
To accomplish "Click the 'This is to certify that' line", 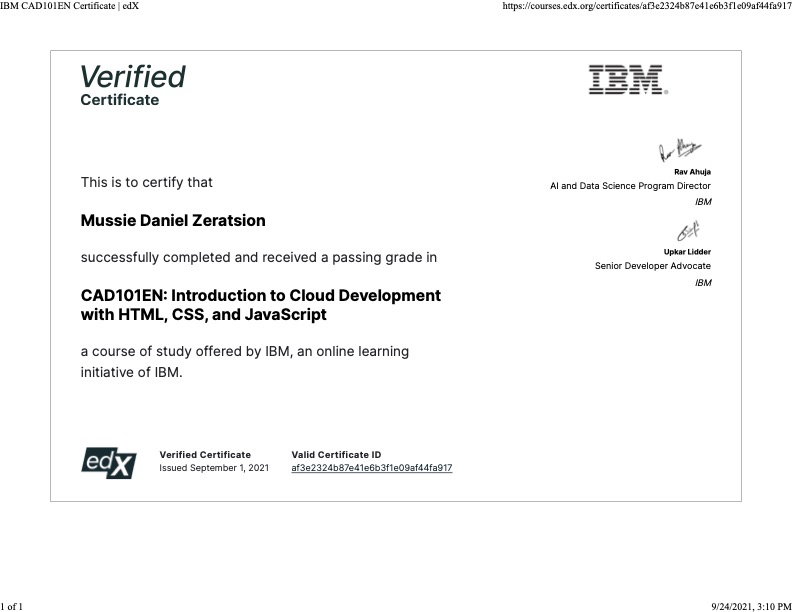I will tap(146, 182).
